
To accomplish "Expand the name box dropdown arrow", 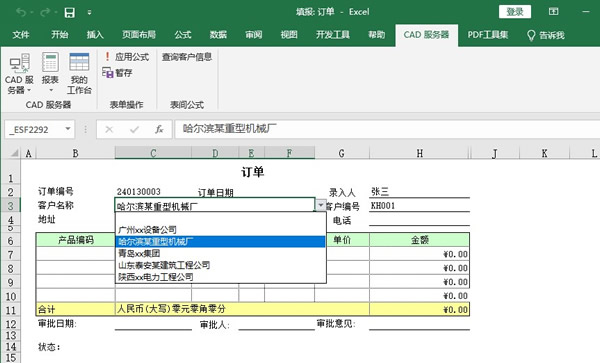I will (x=68, y=129).
